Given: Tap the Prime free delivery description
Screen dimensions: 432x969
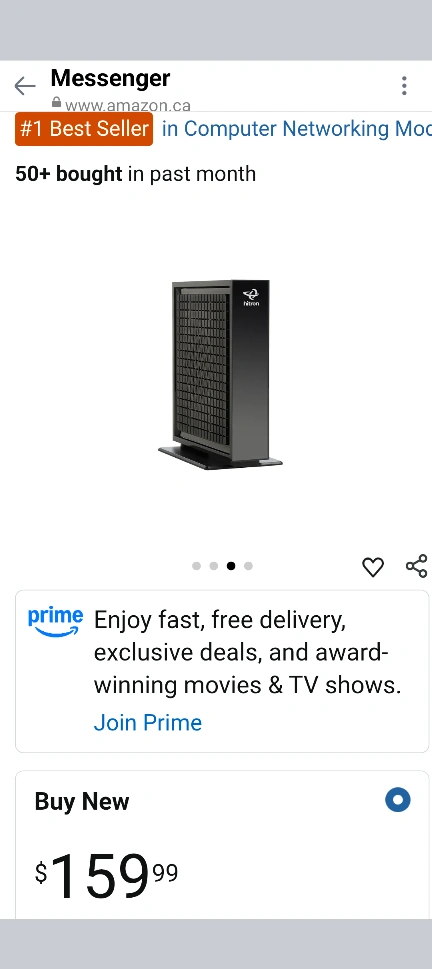Looking at the screenshot, I should tap(247, 653).
